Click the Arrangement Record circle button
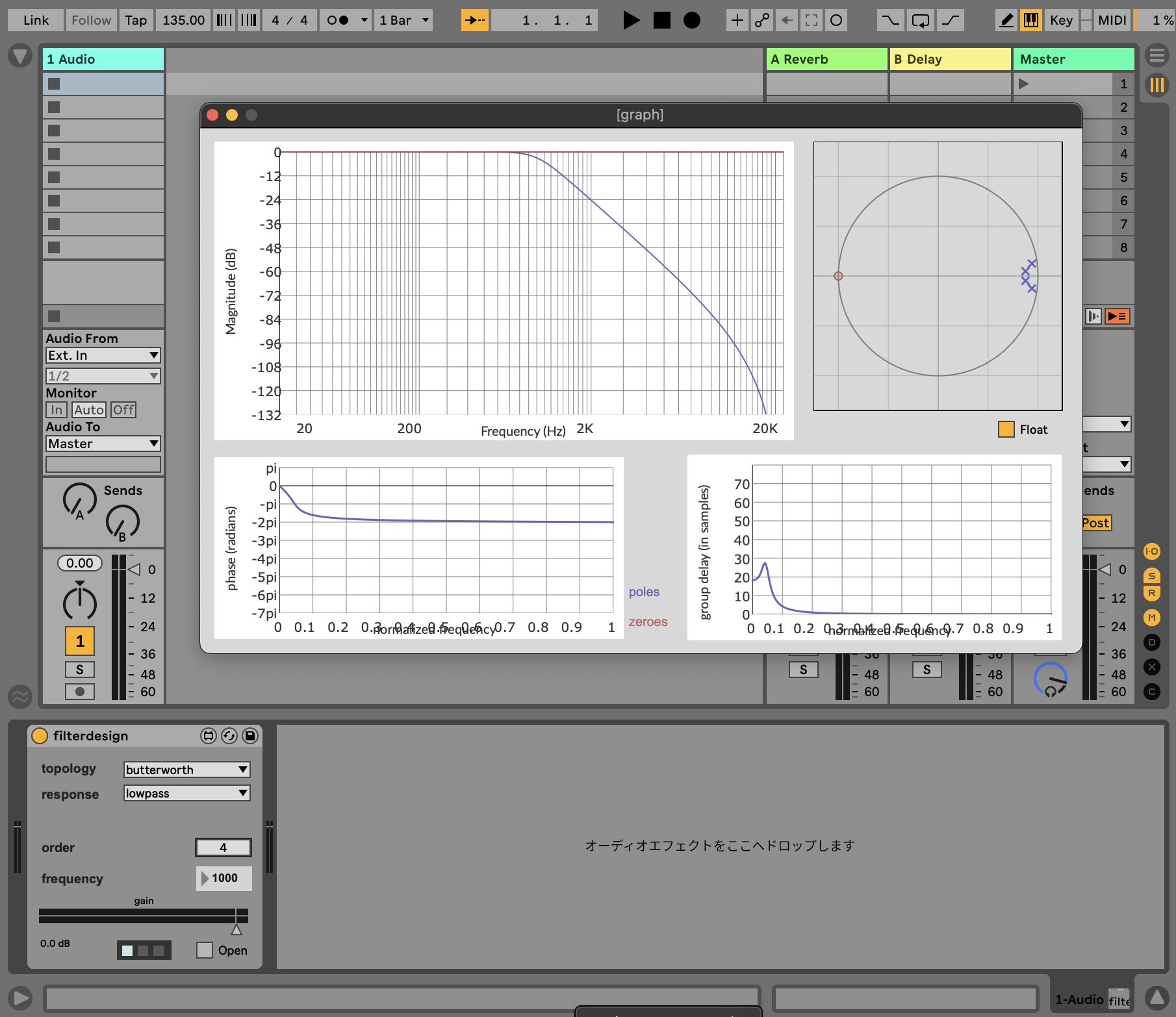Viewport: 1176px width, 1017px height. pyautogui.click(x=692, y=20)
